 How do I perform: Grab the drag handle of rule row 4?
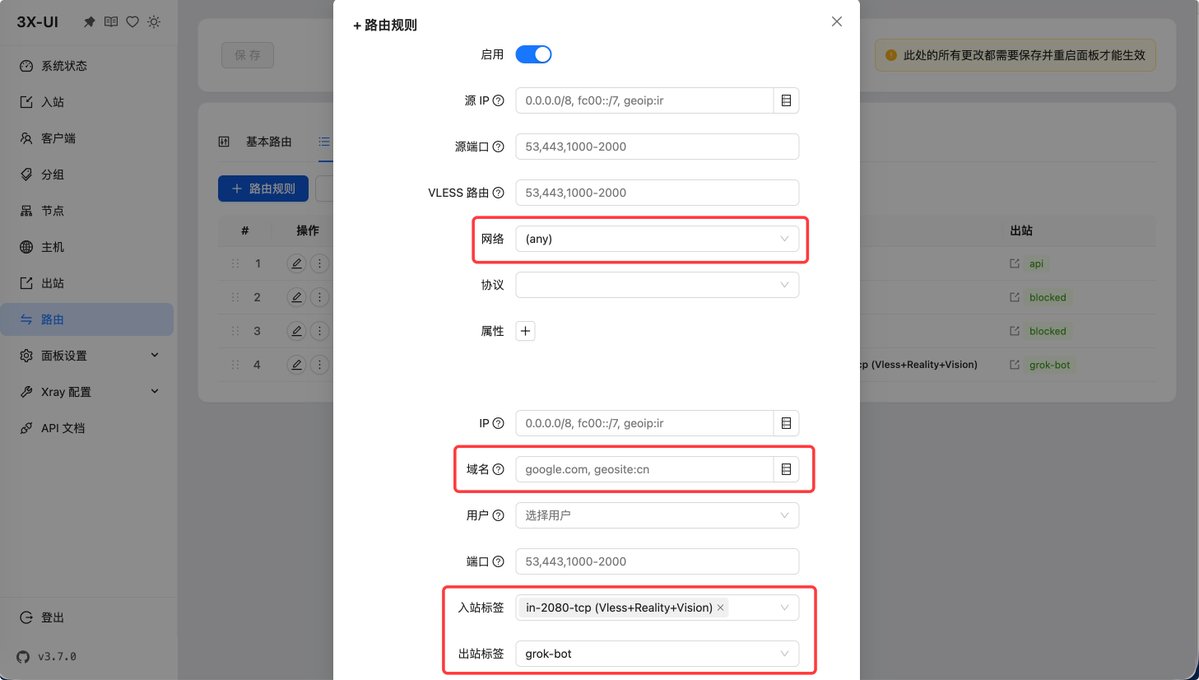tap(236, 365)
